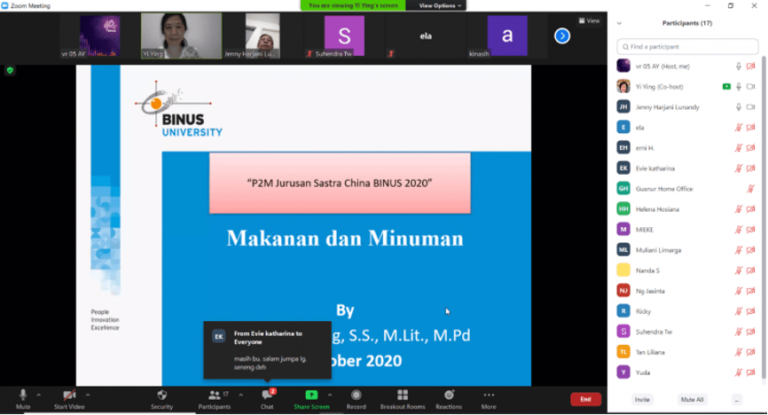Open the More options menu
The width and height of the screenshot is (768, 415).
pos(488,399)
